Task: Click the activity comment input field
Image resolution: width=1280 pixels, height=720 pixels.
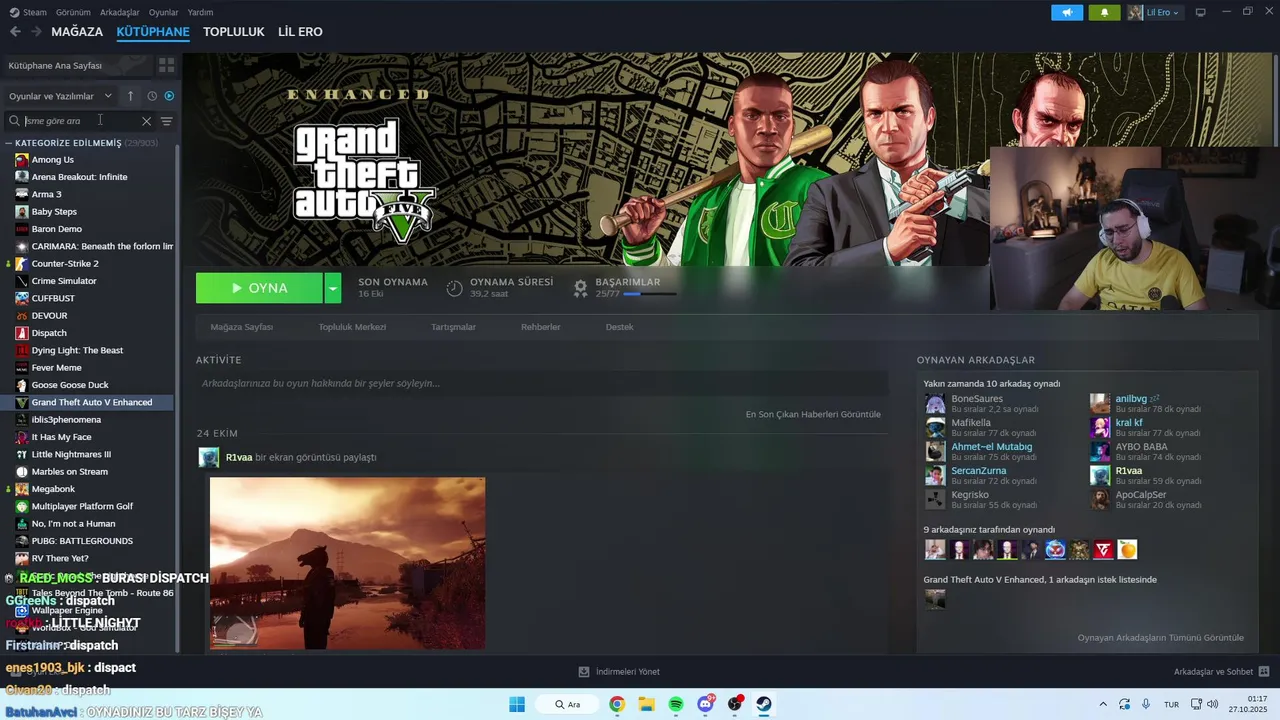Action: click(x=542, y=383)
